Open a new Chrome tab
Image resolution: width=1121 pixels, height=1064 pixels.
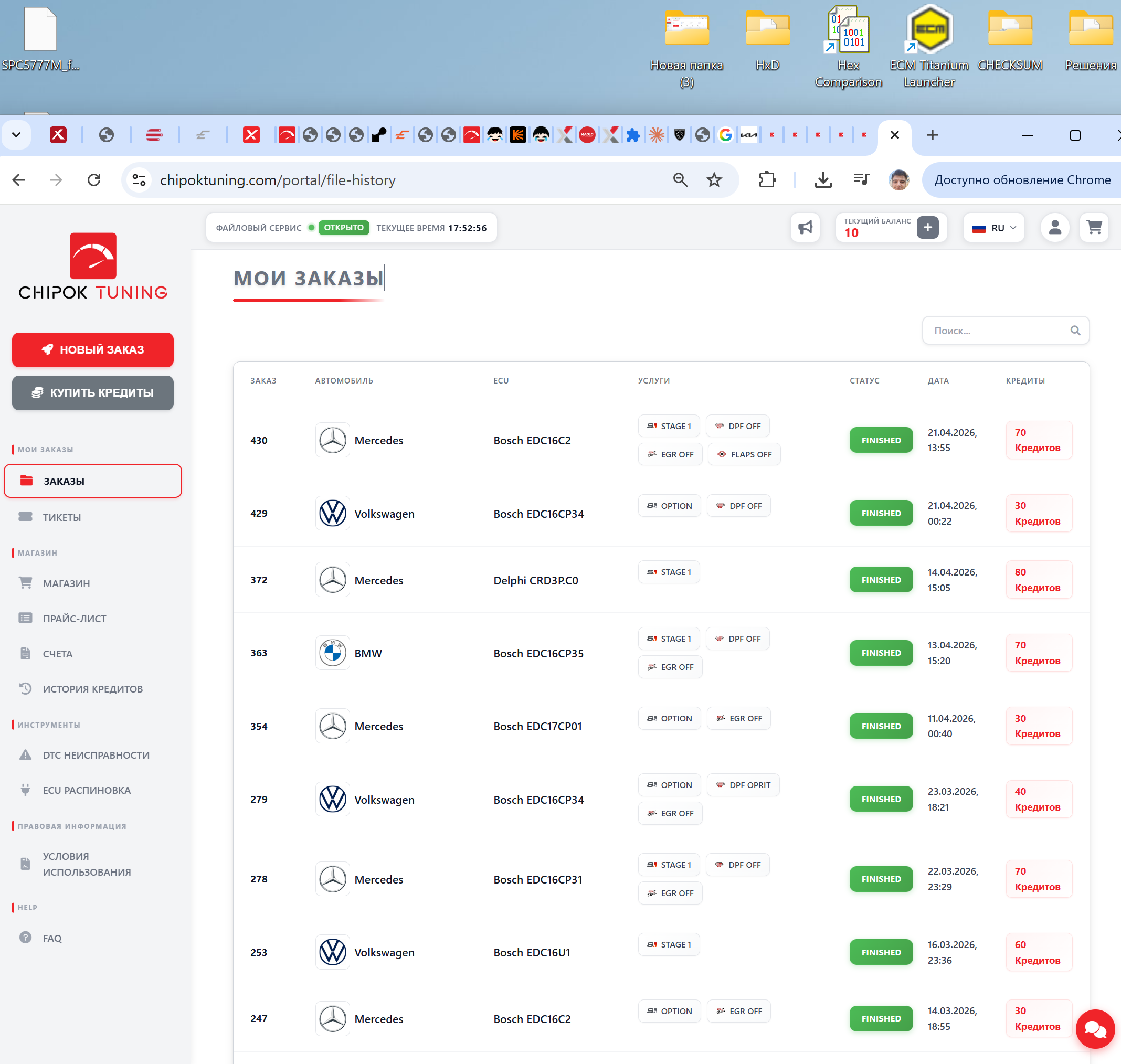pyautogui.click(x=932, y=135)
